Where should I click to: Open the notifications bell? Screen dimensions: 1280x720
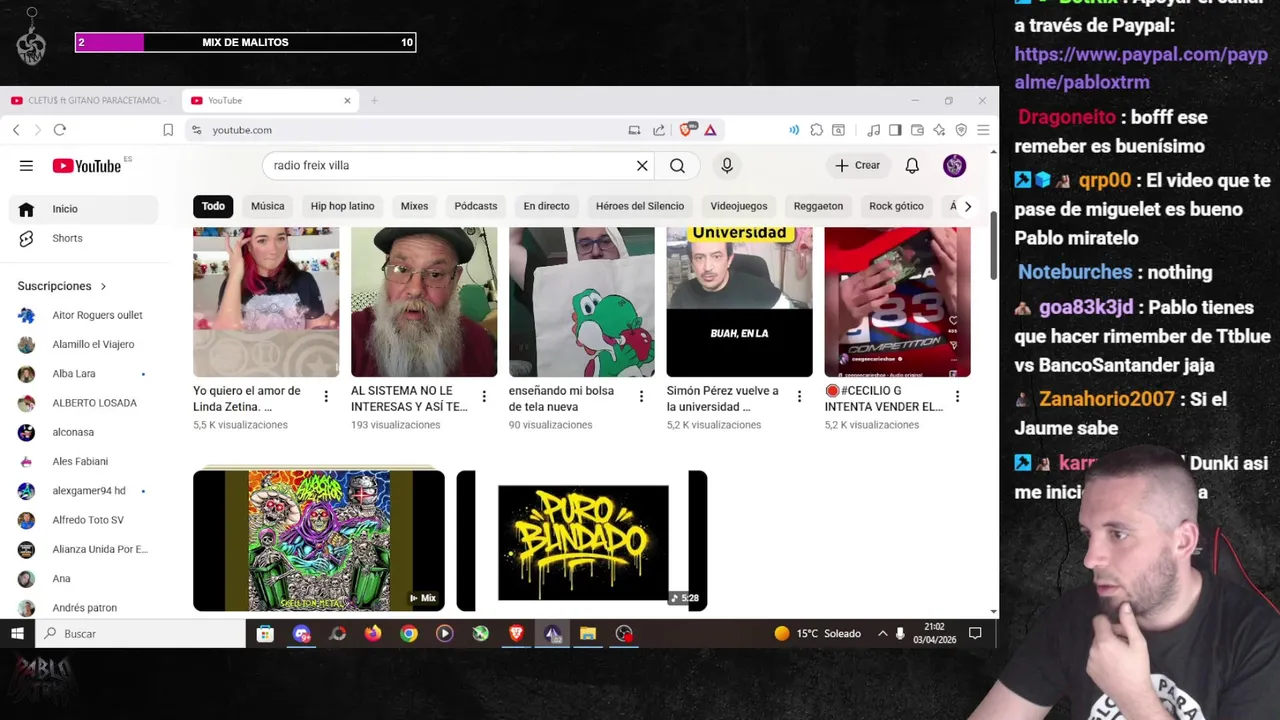pos(912,166)
